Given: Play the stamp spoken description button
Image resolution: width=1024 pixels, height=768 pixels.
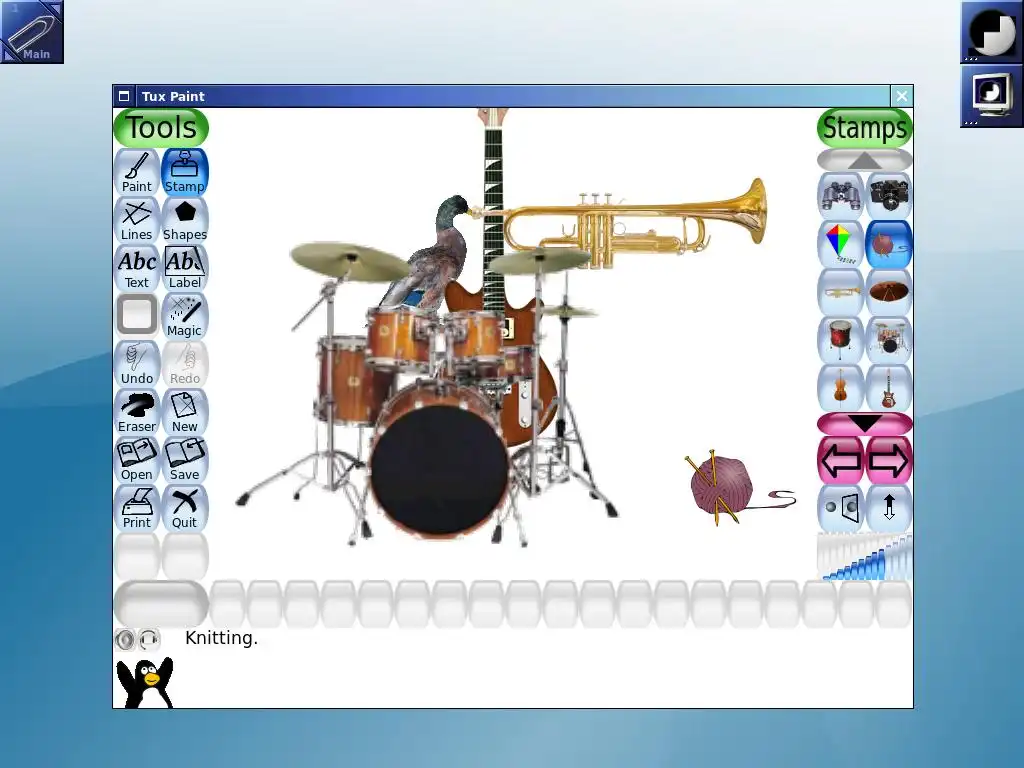Looking at the screenshot, I should 149,639.
